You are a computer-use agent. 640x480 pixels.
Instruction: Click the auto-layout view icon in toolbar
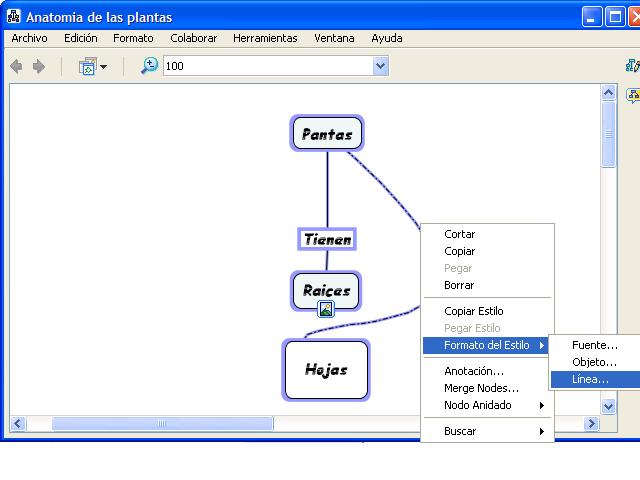point(88,66)
